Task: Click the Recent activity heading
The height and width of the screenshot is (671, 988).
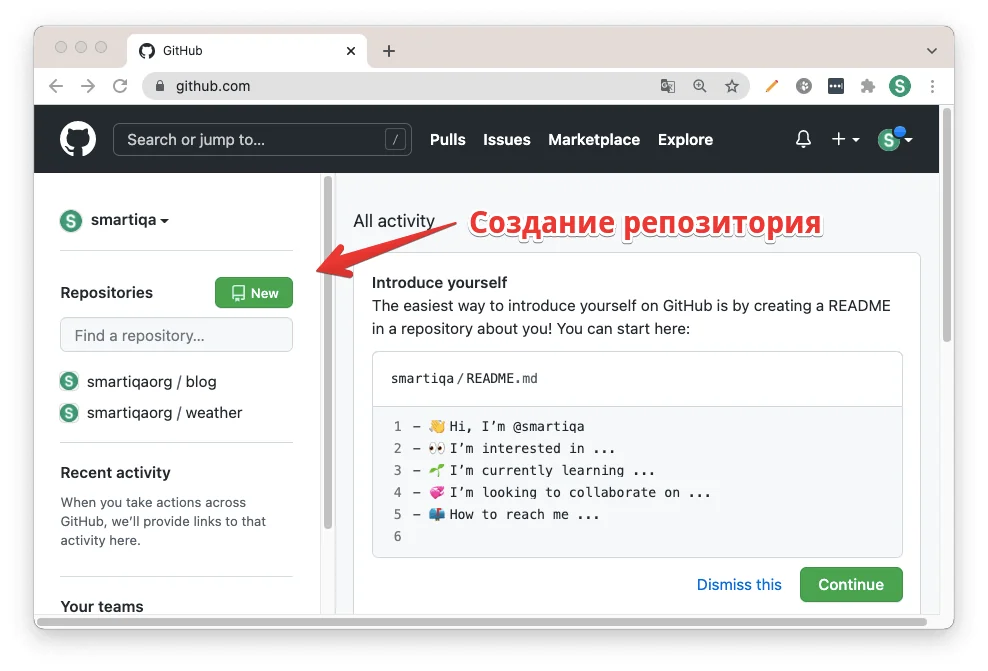Action: (115, 473)
